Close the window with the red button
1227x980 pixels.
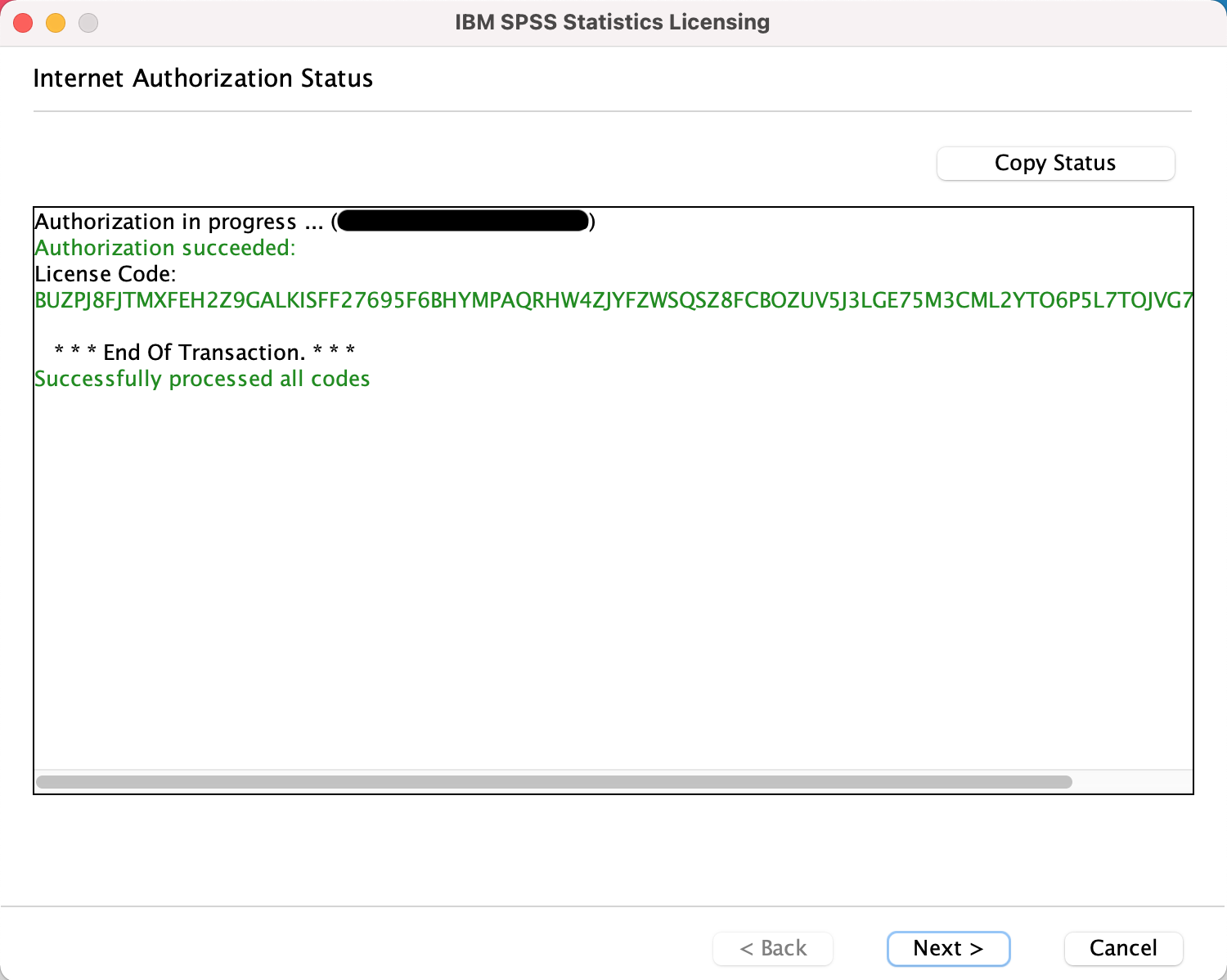tap(23, 23)
